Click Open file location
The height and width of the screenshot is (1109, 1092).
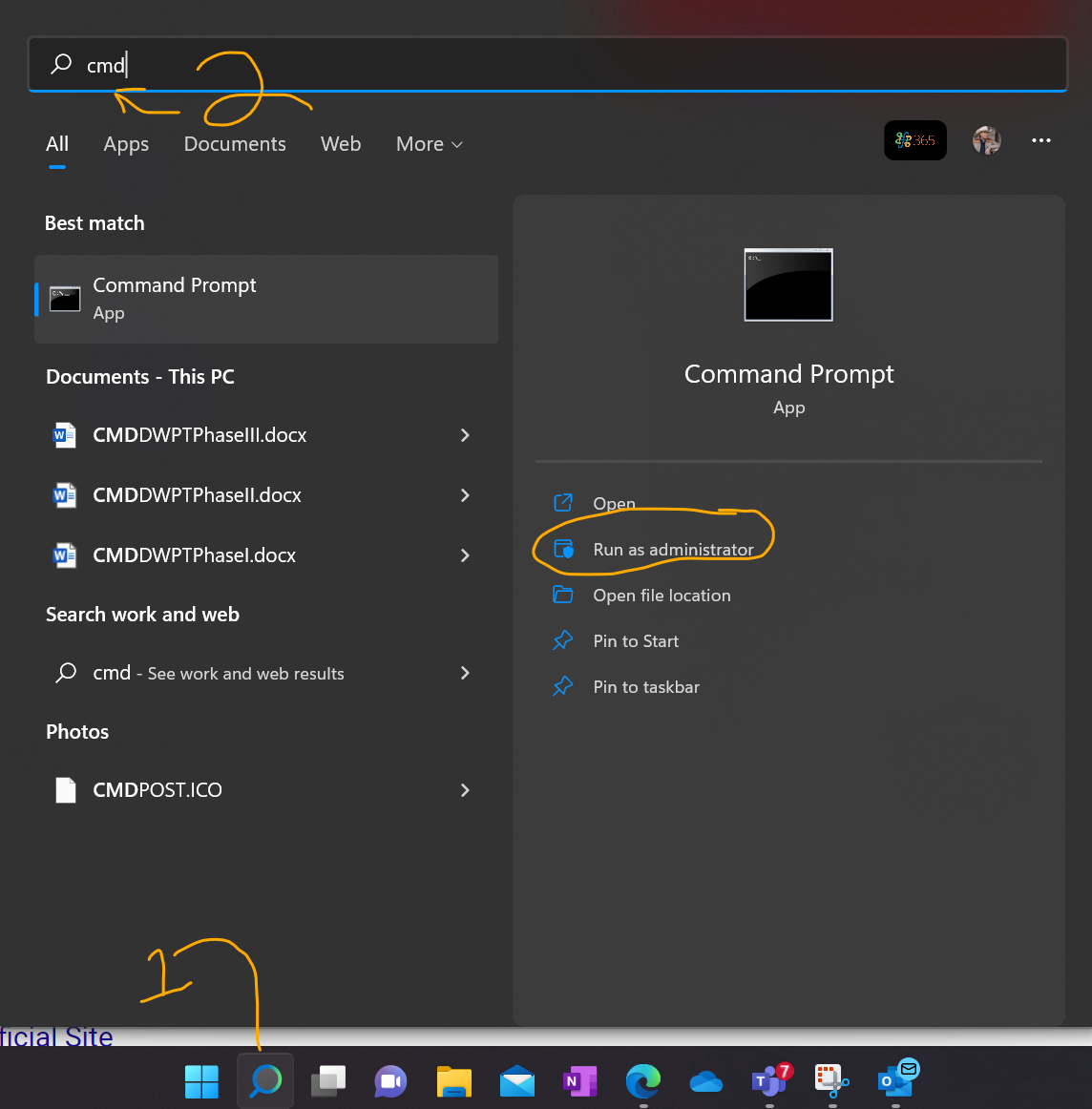[662, 596]
